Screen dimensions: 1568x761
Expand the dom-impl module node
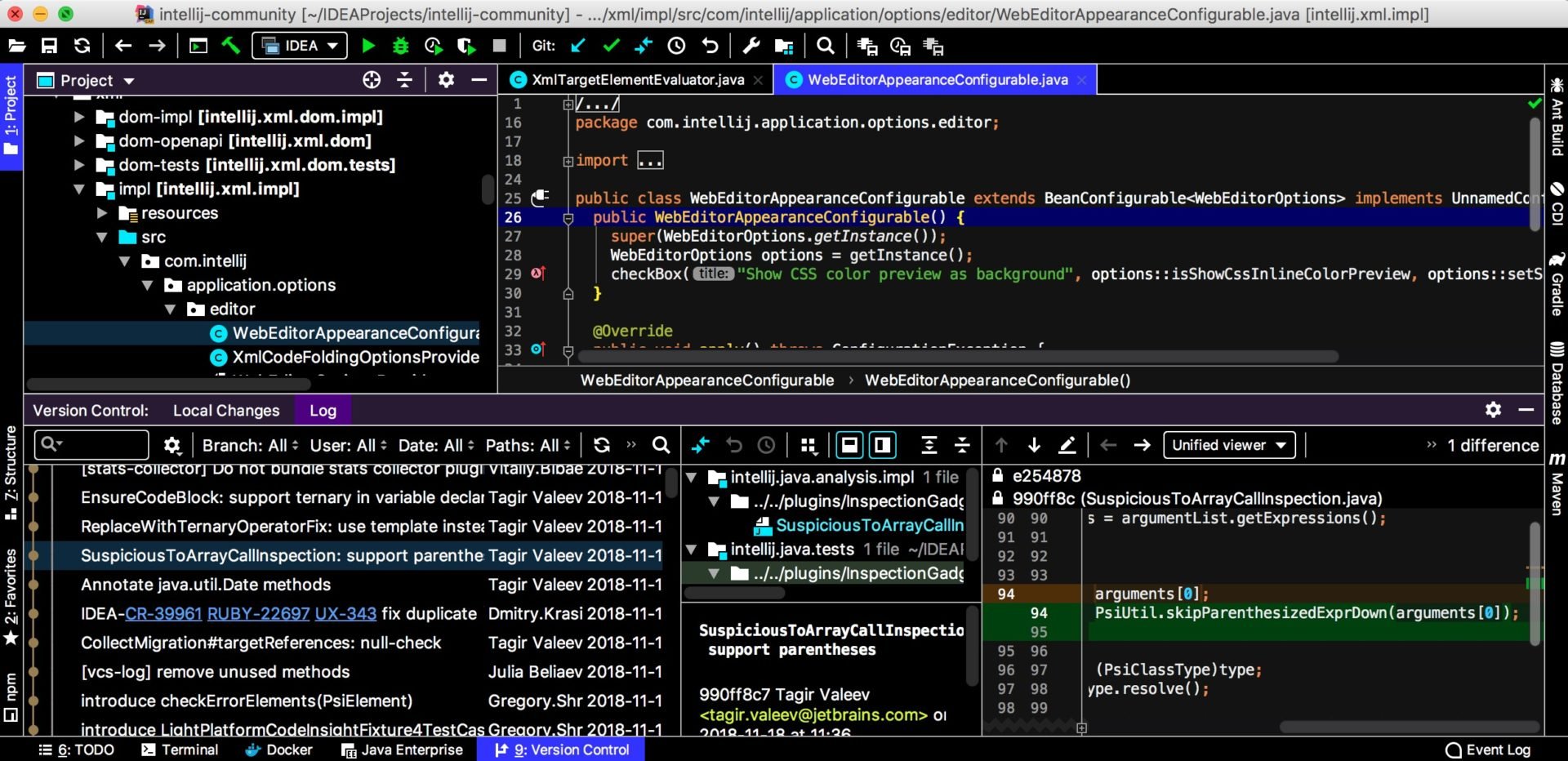tap(79, 117)
